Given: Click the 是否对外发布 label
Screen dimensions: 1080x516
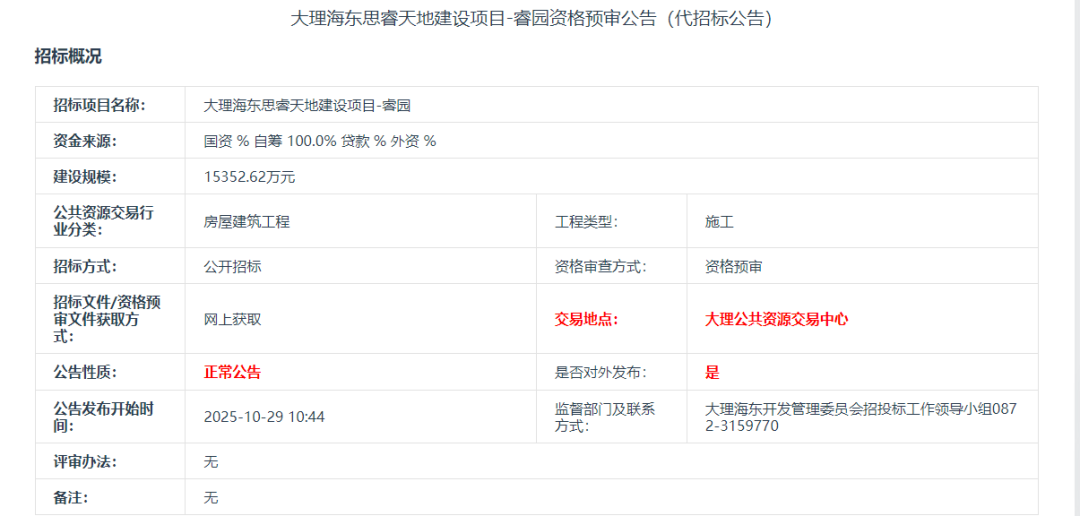Looking at the screenshot, I should pos(601,373).
